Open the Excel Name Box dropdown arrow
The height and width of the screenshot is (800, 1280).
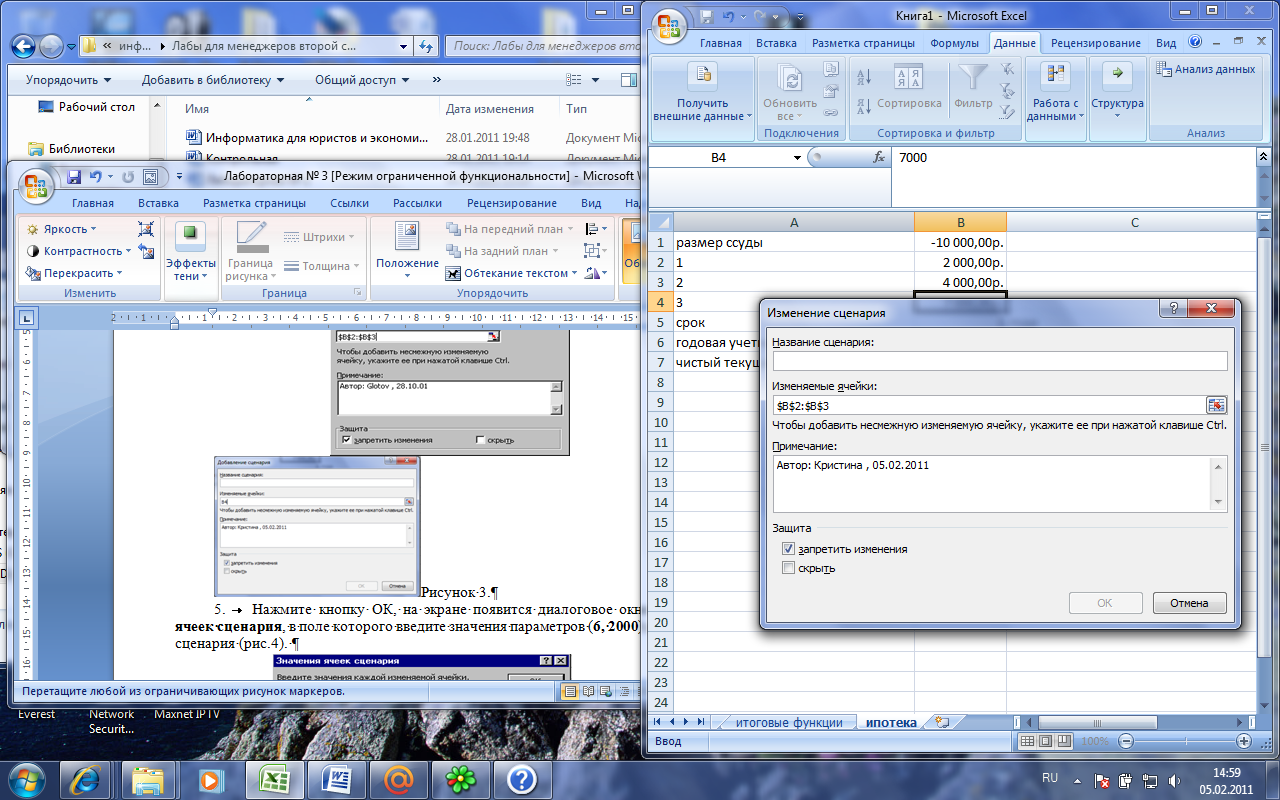(x=797, y=158)
